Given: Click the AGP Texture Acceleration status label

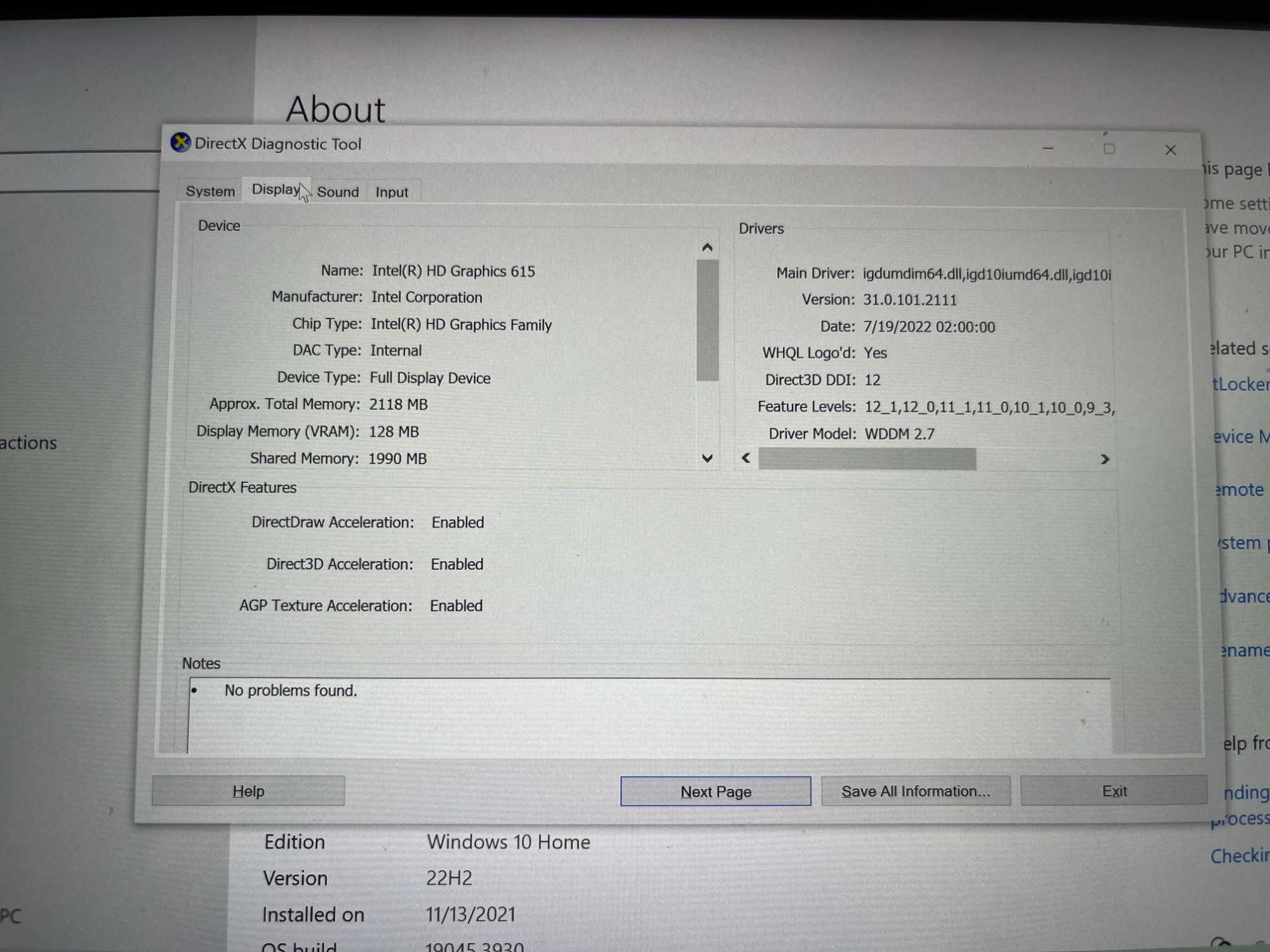Looking at the screenshot, I should coord(455,606).
